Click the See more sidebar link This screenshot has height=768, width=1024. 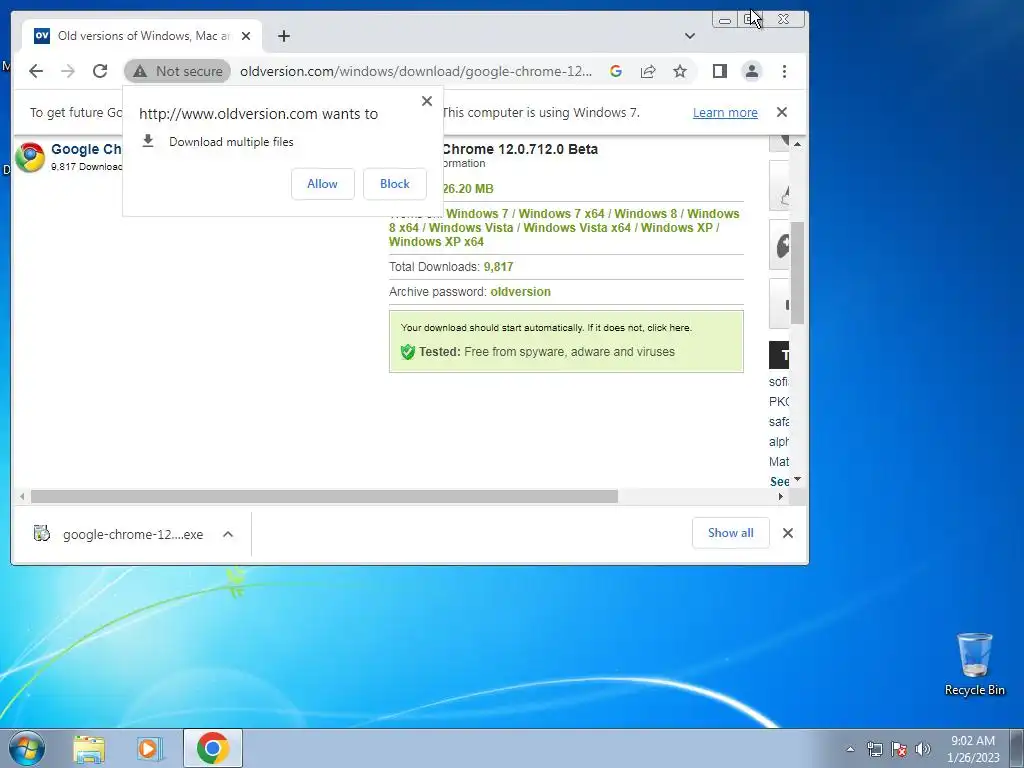tap(779, 481)
